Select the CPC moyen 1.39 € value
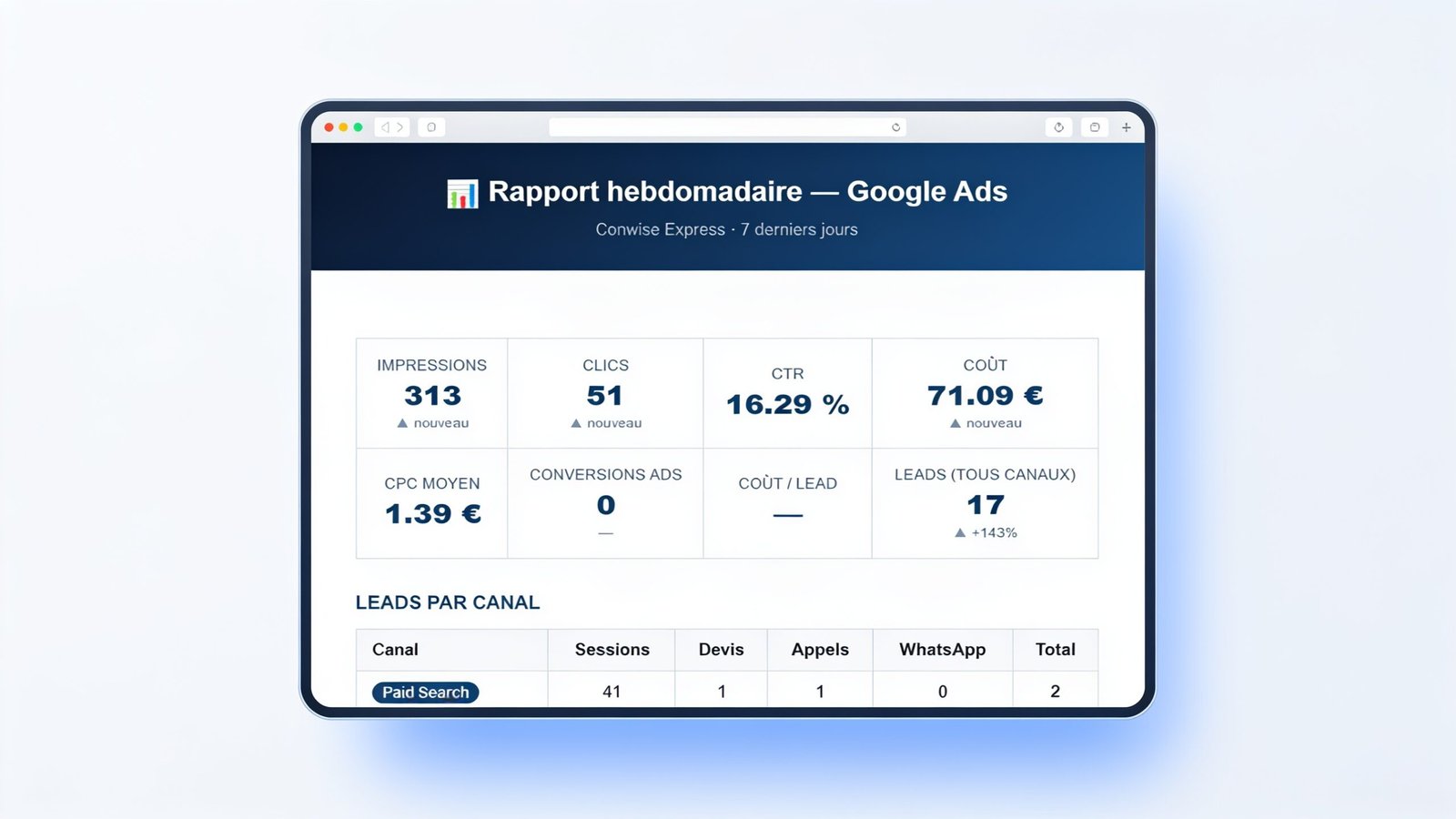1456x819 pixels. coord(432,514)
